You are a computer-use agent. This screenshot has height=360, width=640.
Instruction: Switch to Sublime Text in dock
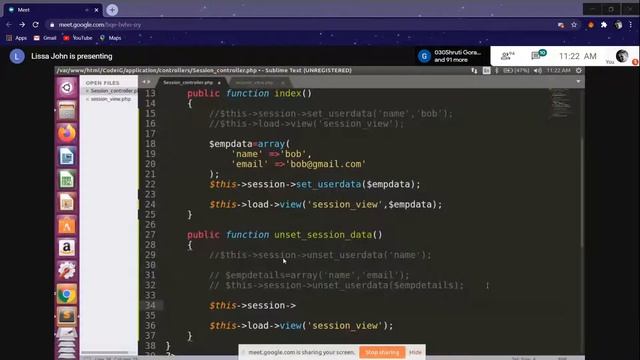67,316
